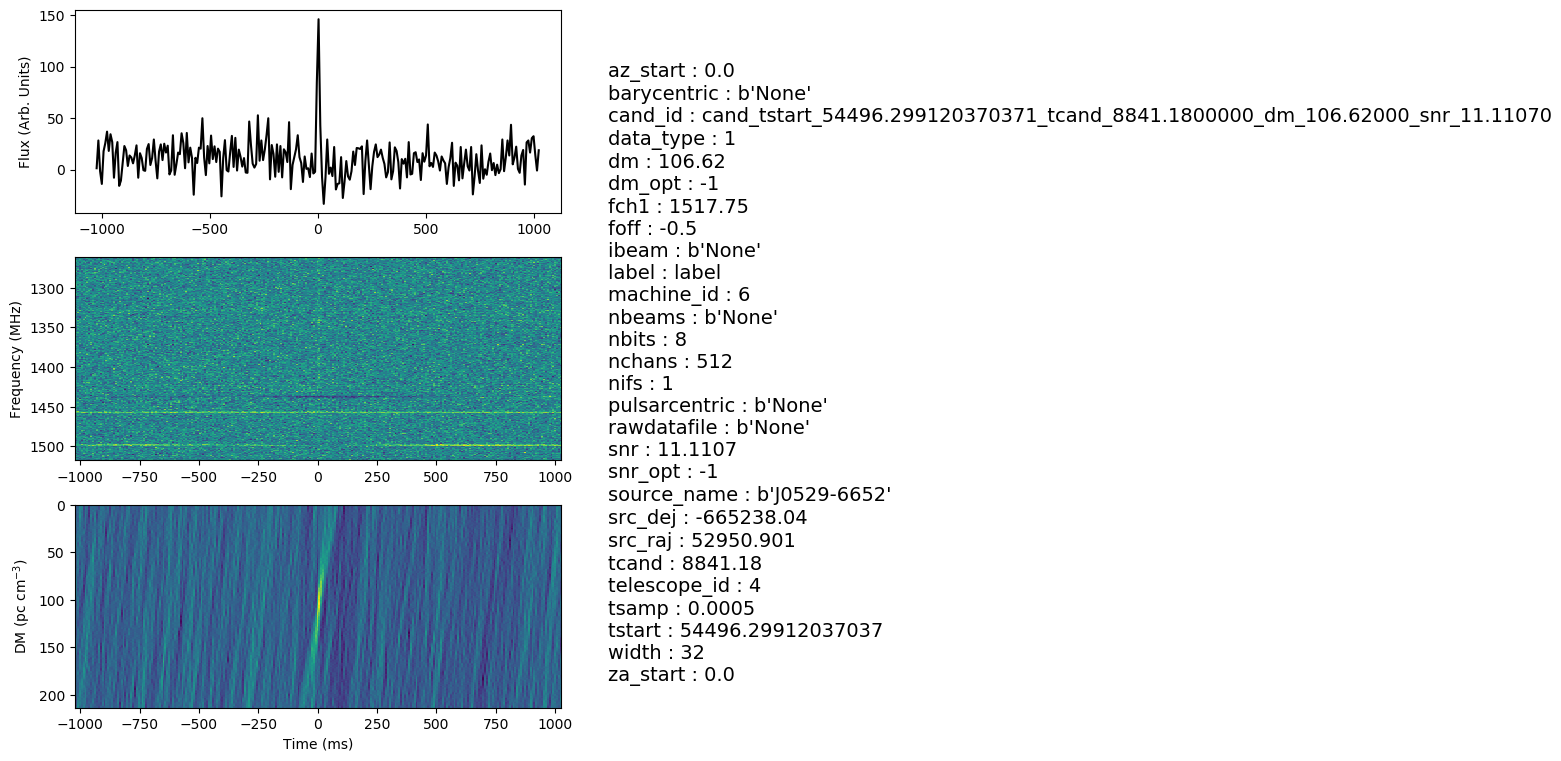Click the Time (ms) x-axis label
Screen dimensions: 1561x761
318,744
